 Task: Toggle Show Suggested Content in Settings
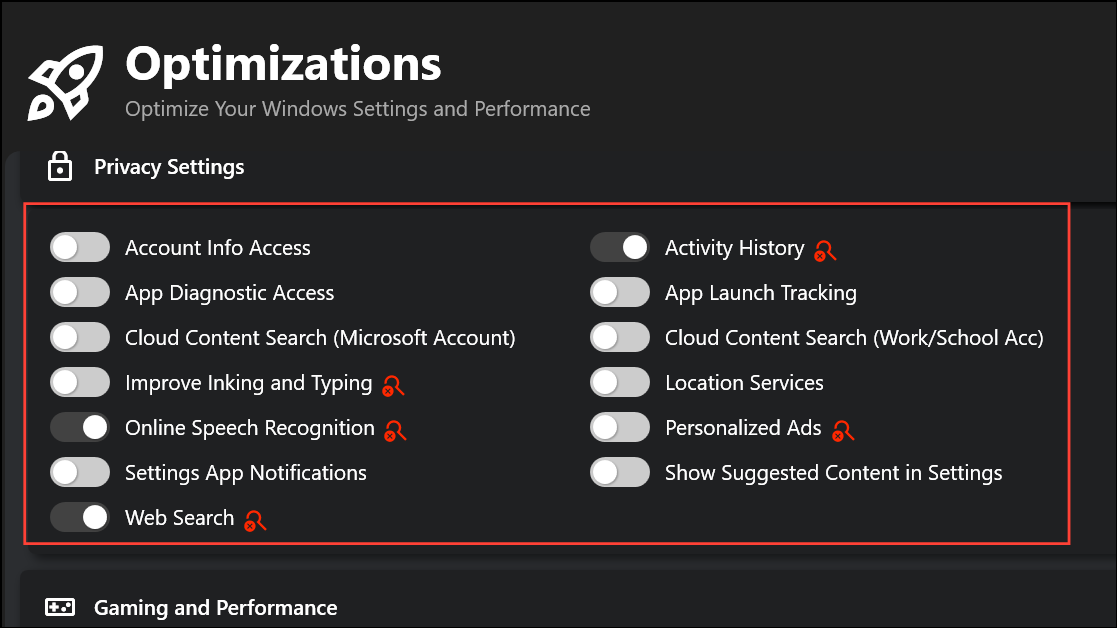tap(620, 473)
